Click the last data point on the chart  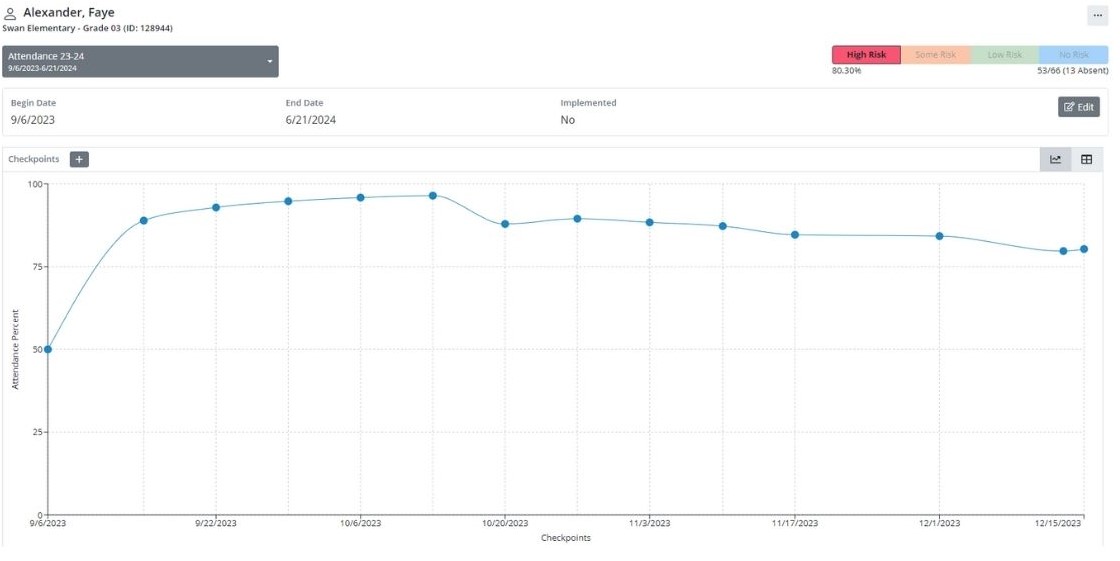pos(1084,249)
